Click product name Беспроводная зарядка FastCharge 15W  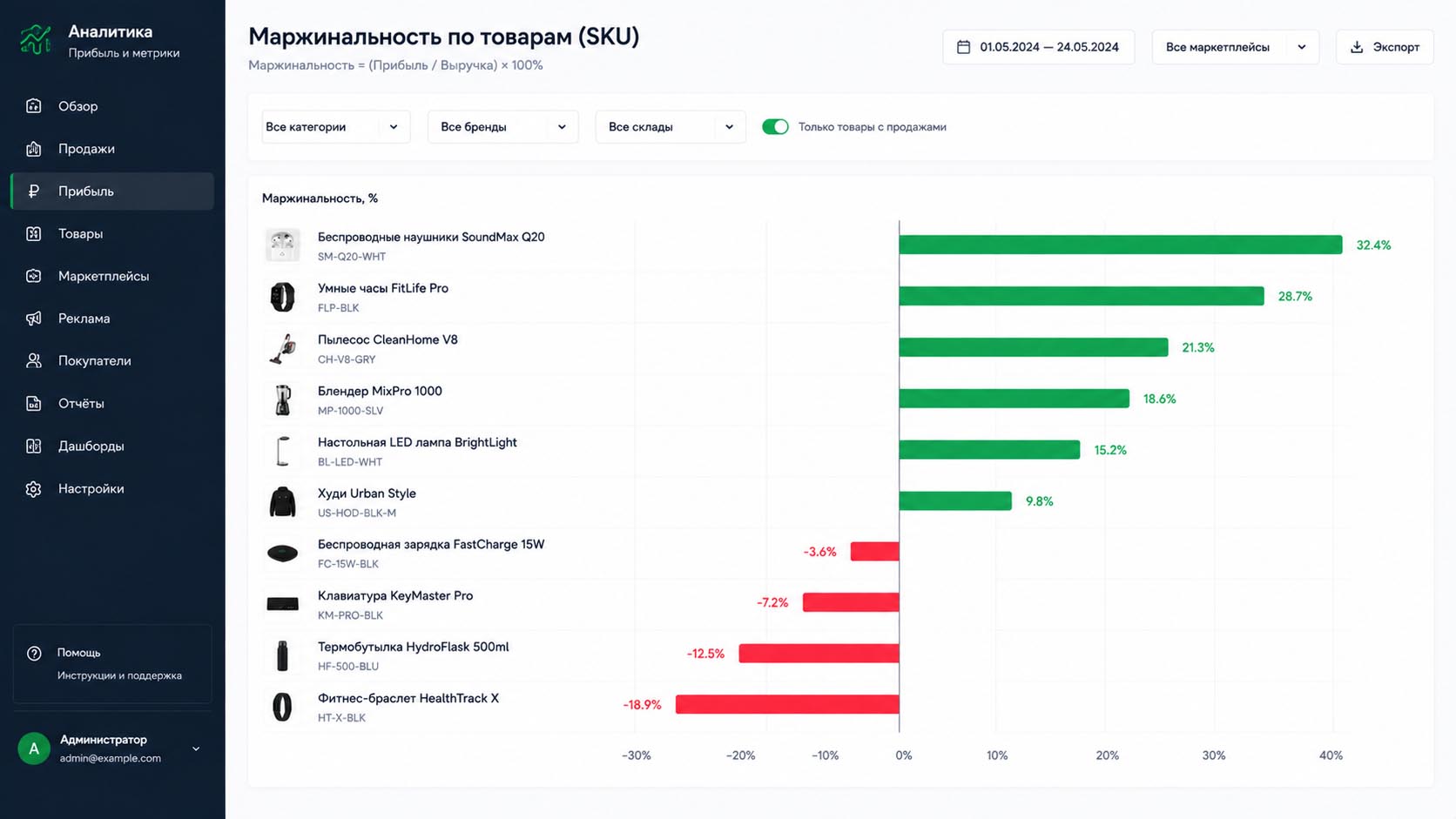point(431,544)
